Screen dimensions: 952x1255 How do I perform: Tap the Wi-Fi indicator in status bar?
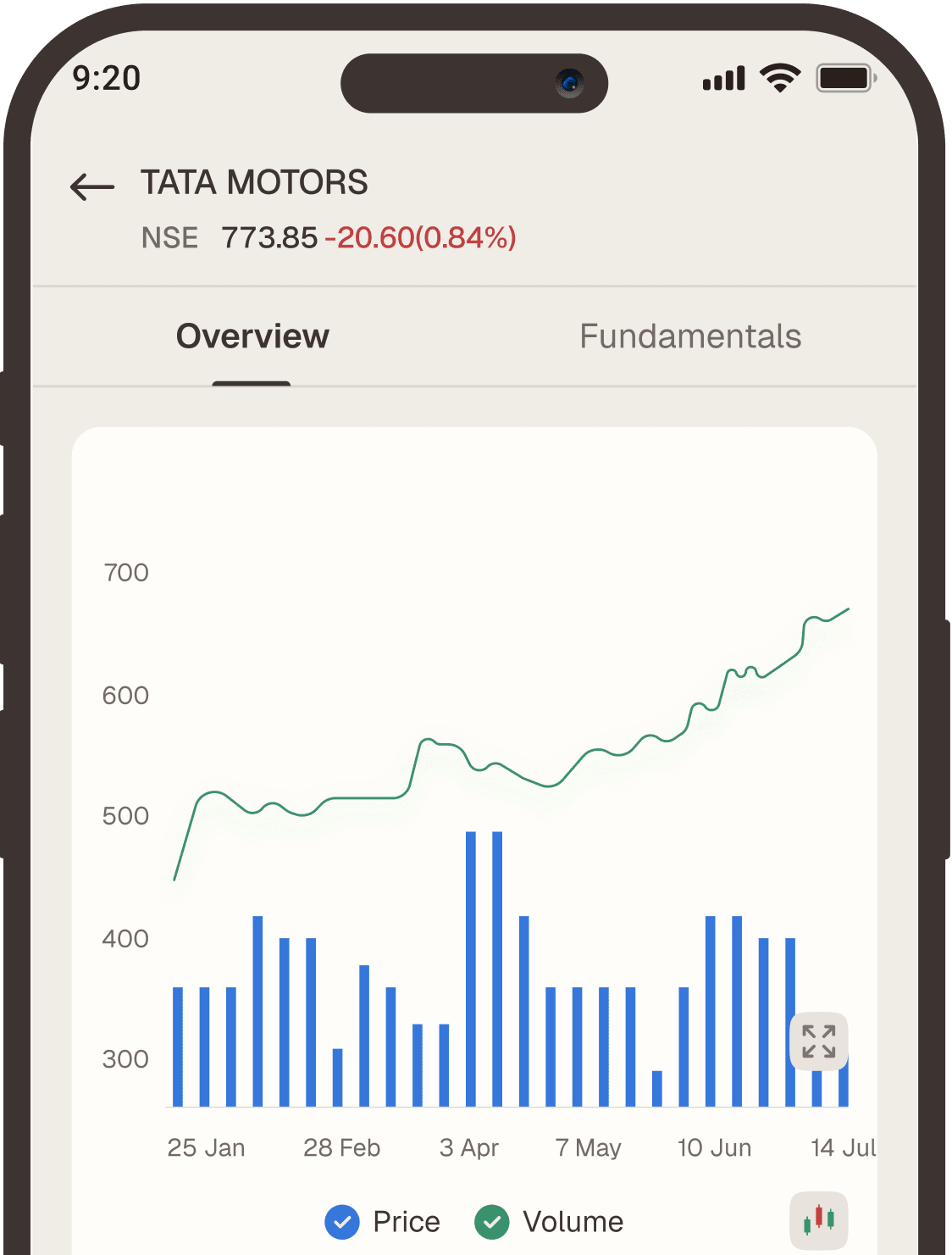click(780, 78)
